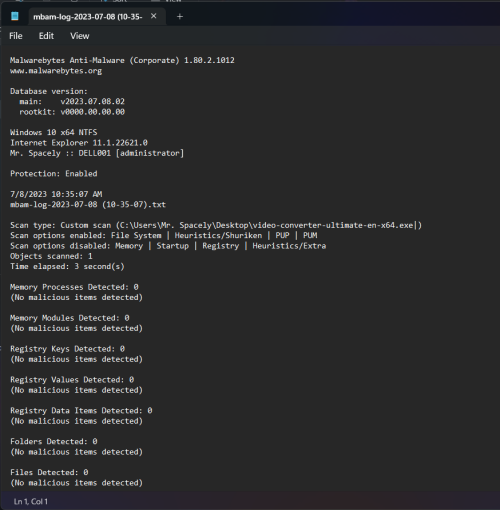Image resolution: width=500 pixels, height=510 pixels.
Task: Click the 'Registry Keys Detected: 0' line
Action: coord(67,349)
